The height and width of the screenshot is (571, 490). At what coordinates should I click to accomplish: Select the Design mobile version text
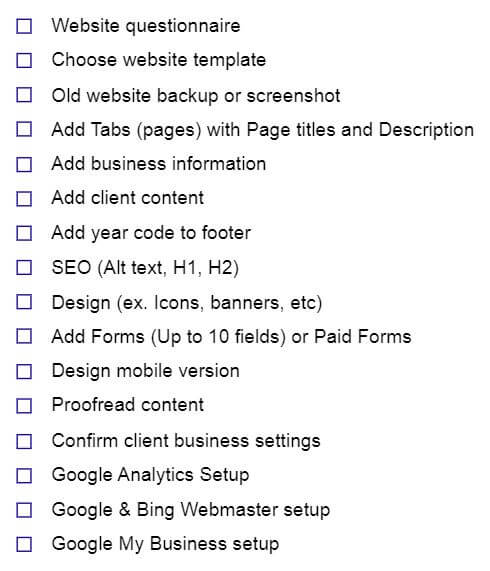coord(146,371)
